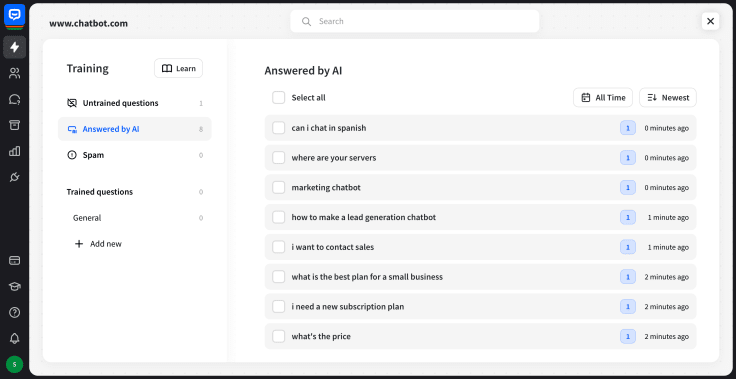Viewport: 736px width, 379px height.
Task: Select checkbox for best plan small business
Action: [279, 277]
